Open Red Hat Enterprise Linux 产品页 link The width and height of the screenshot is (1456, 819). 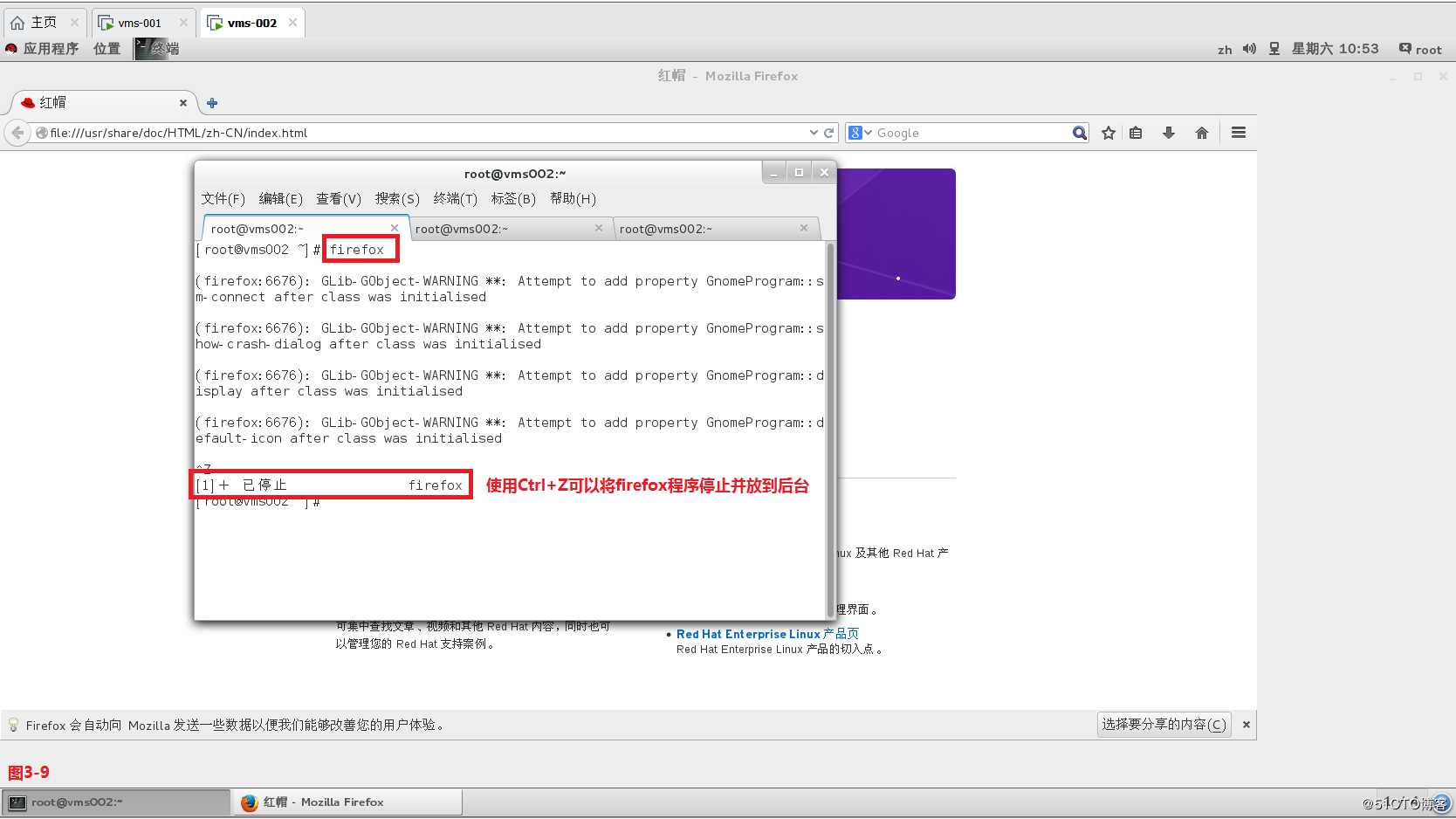coord(767,634)
